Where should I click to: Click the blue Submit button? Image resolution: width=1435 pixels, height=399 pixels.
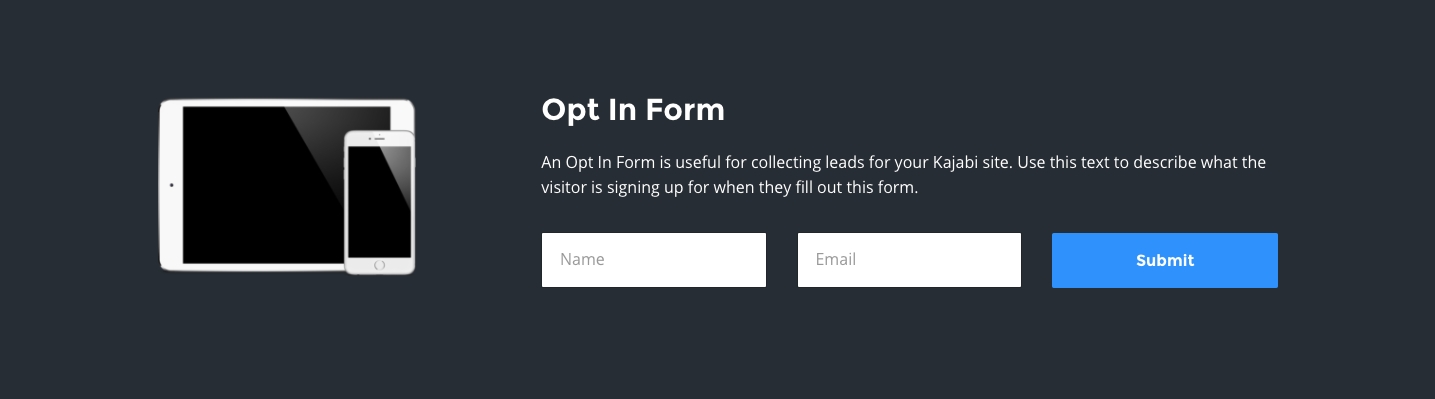pos(1165,260)
